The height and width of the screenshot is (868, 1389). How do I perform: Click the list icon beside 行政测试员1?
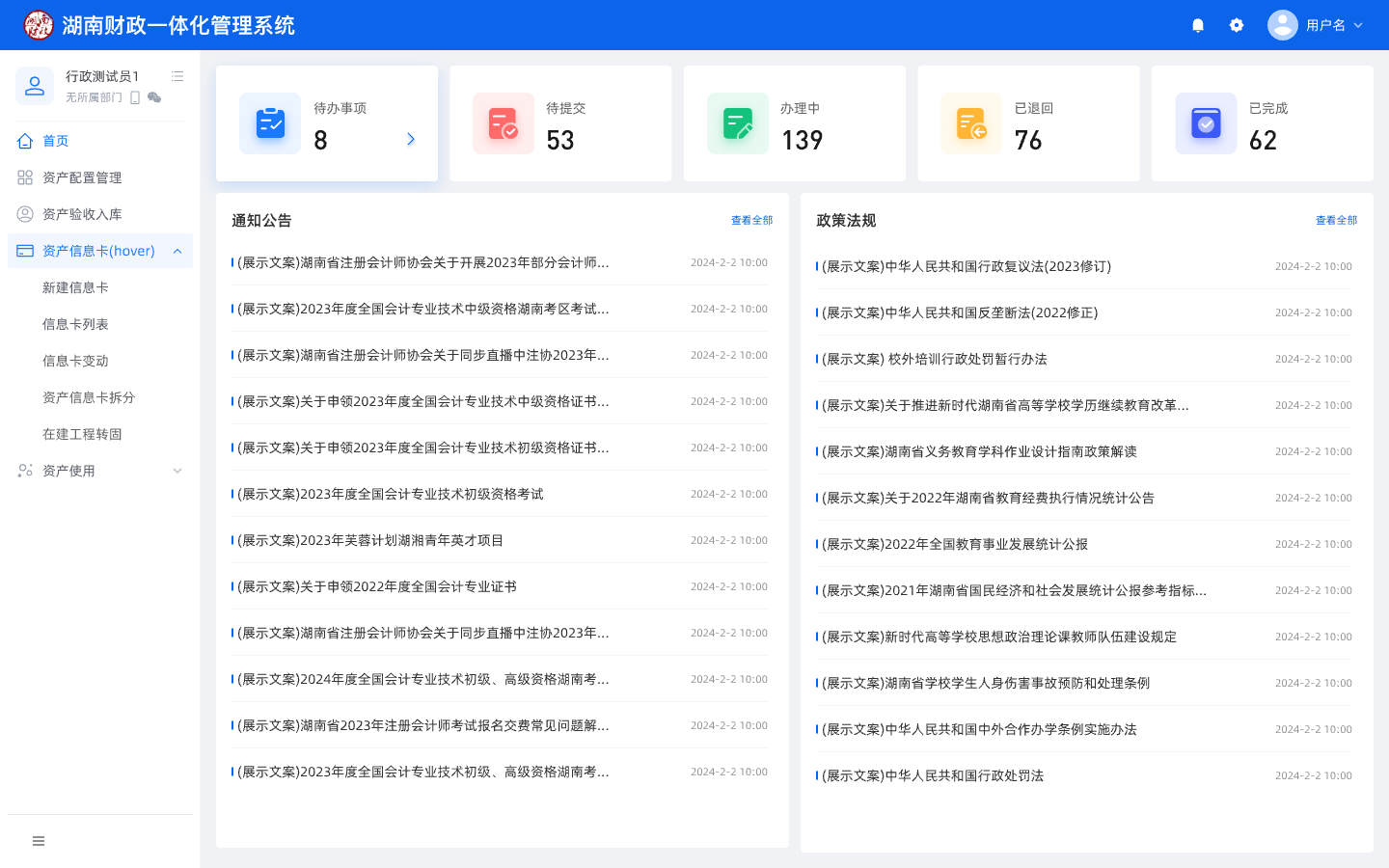point(177,76)
